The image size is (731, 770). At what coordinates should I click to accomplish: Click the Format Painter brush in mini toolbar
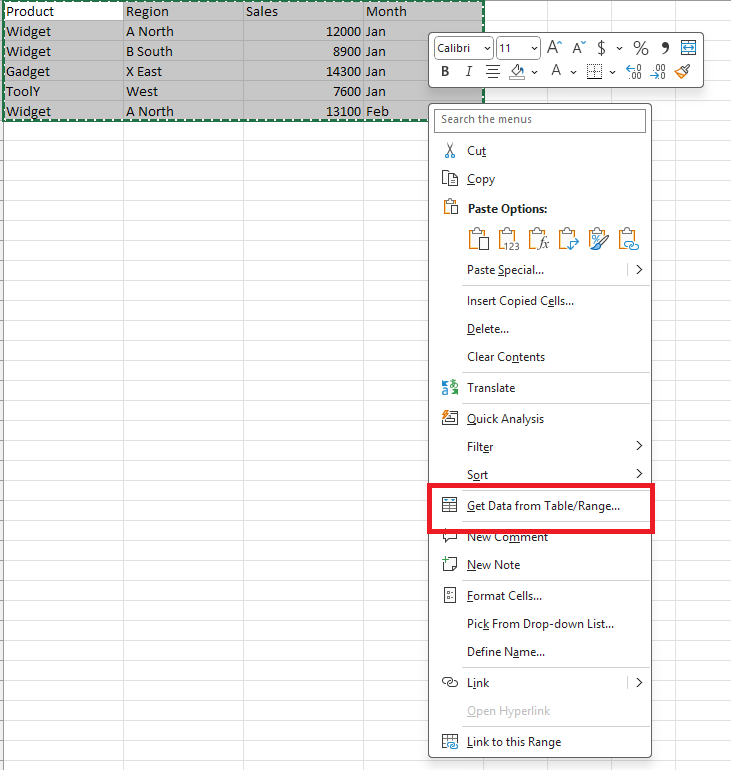(x=683, y=72)
